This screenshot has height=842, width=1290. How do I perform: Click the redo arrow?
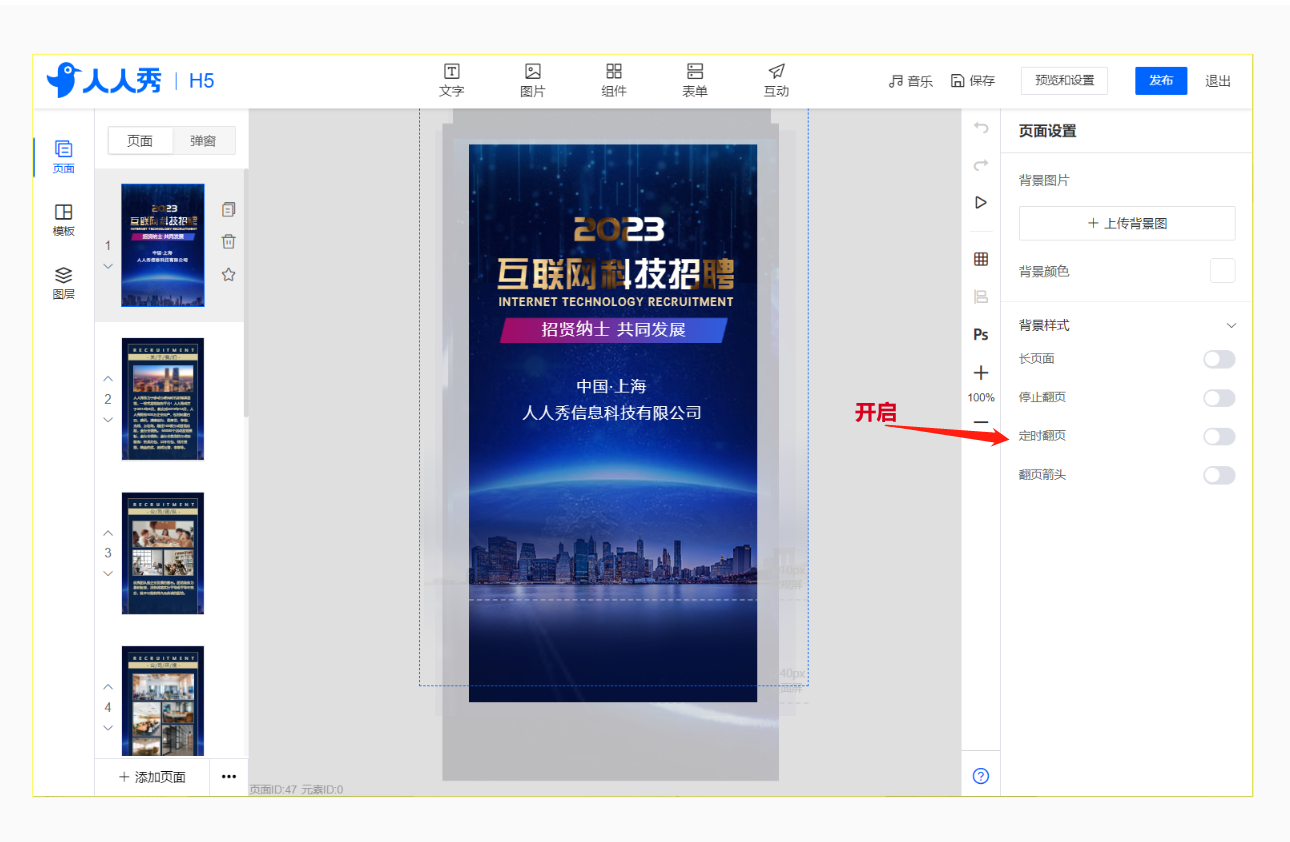coord(981,165)
